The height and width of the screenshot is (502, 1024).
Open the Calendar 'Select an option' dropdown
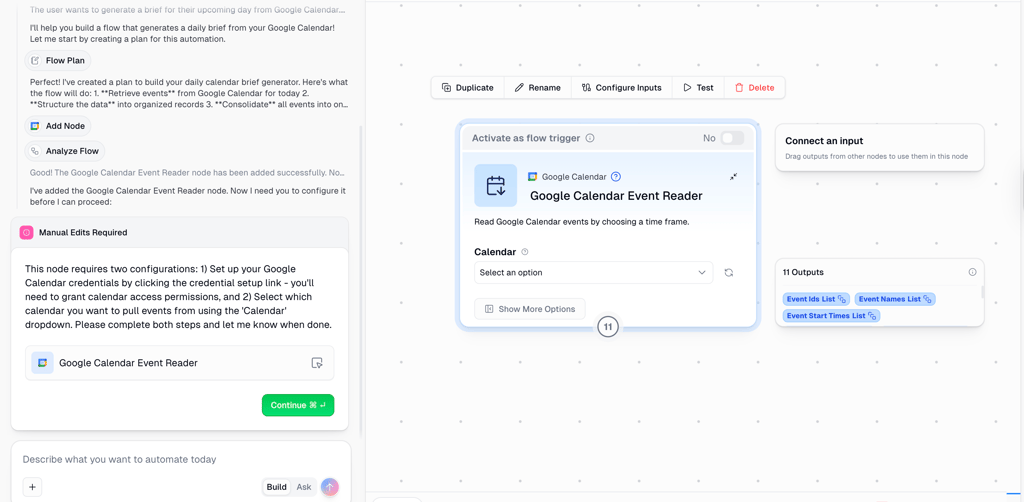coord(594,272)
